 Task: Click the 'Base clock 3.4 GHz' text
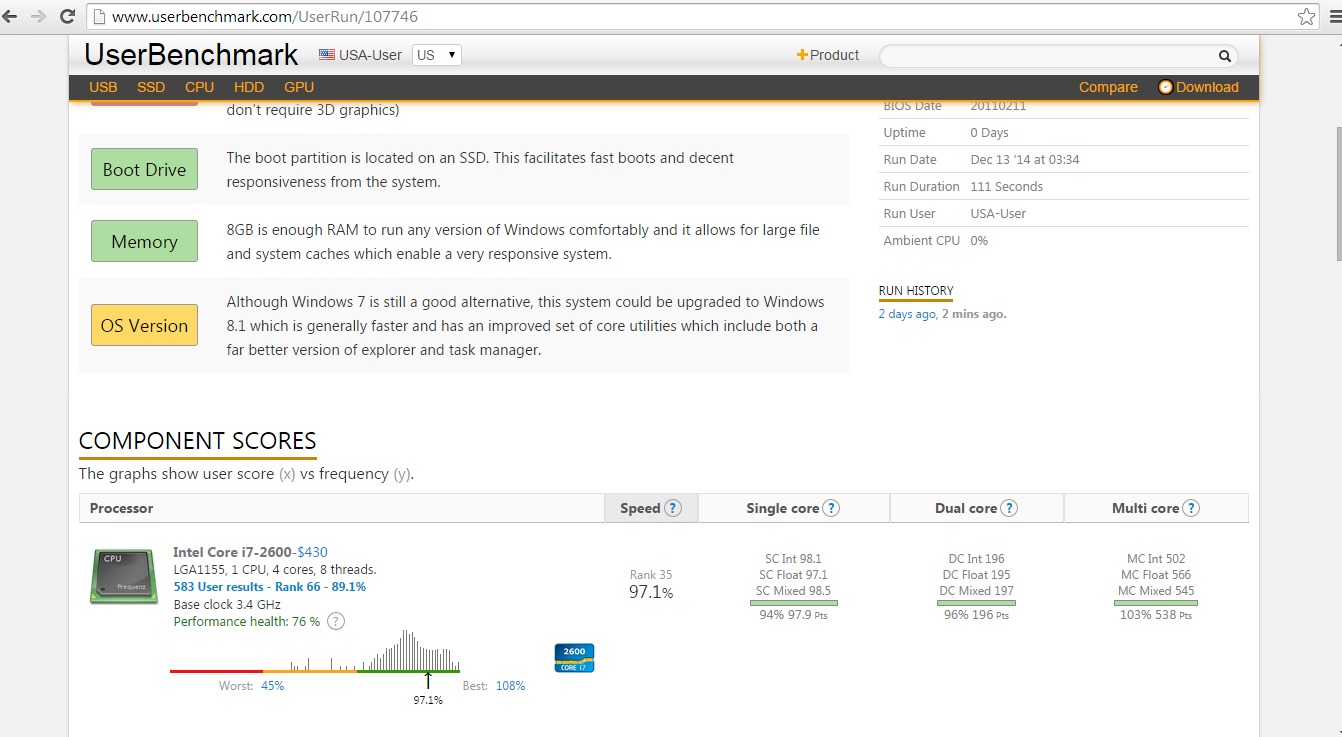(x=227, y=605)
